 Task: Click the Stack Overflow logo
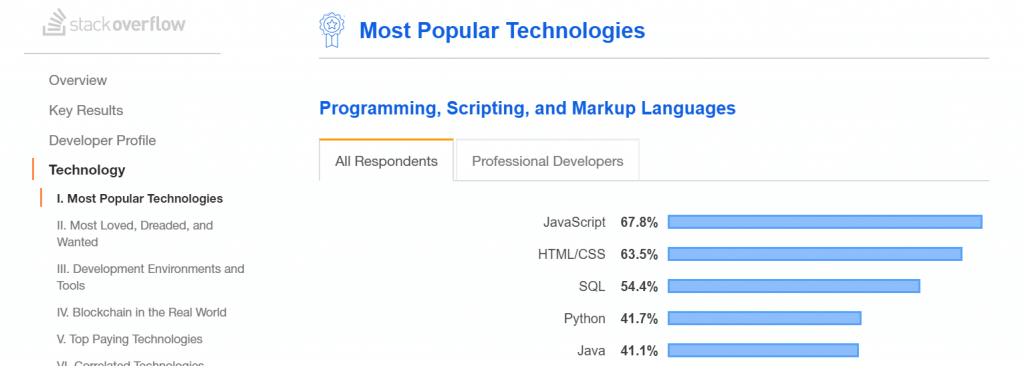pyautogui.click(x=114, y=23)
